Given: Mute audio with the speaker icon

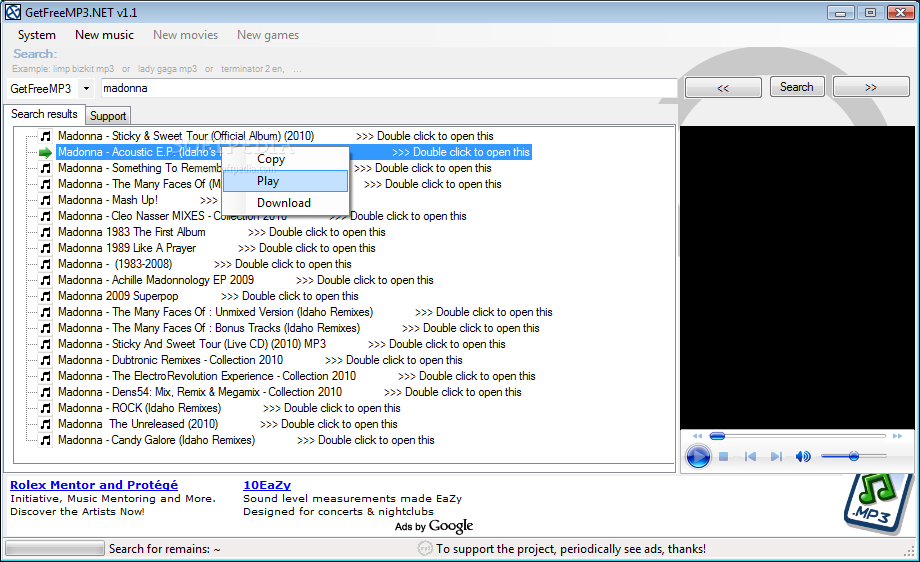Looking at the screenshot, I should tap(803, 456).
